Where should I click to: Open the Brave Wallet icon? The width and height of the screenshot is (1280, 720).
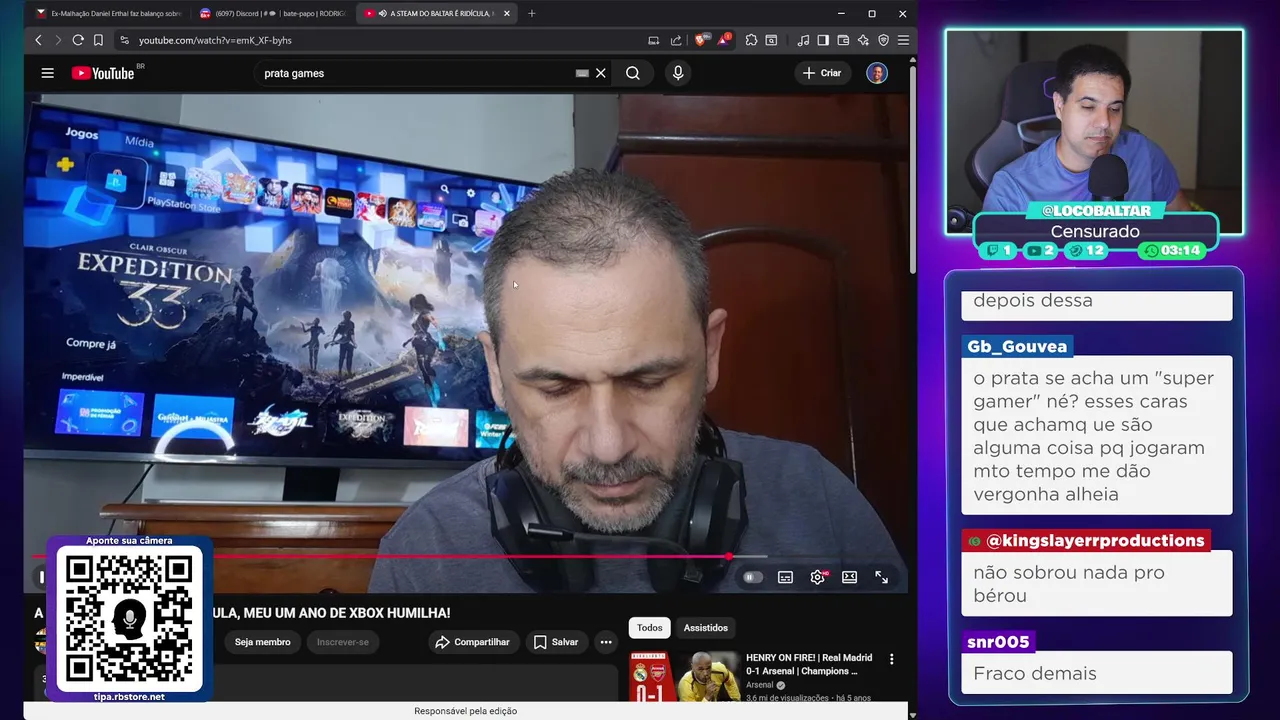pos(843,40)
